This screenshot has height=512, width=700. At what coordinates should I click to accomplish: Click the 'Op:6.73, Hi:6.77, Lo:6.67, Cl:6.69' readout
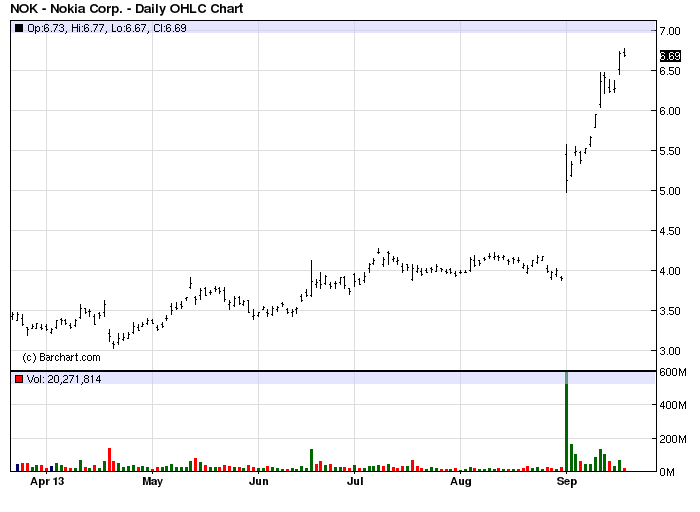(x=107, y=29)
